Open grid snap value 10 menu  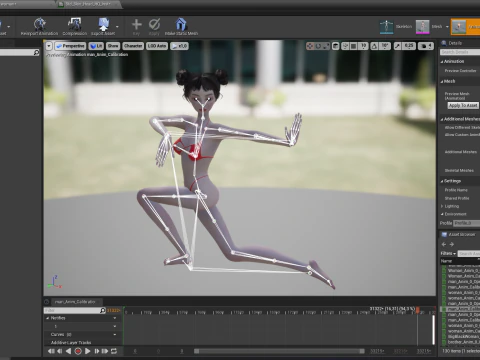point(363,46)
